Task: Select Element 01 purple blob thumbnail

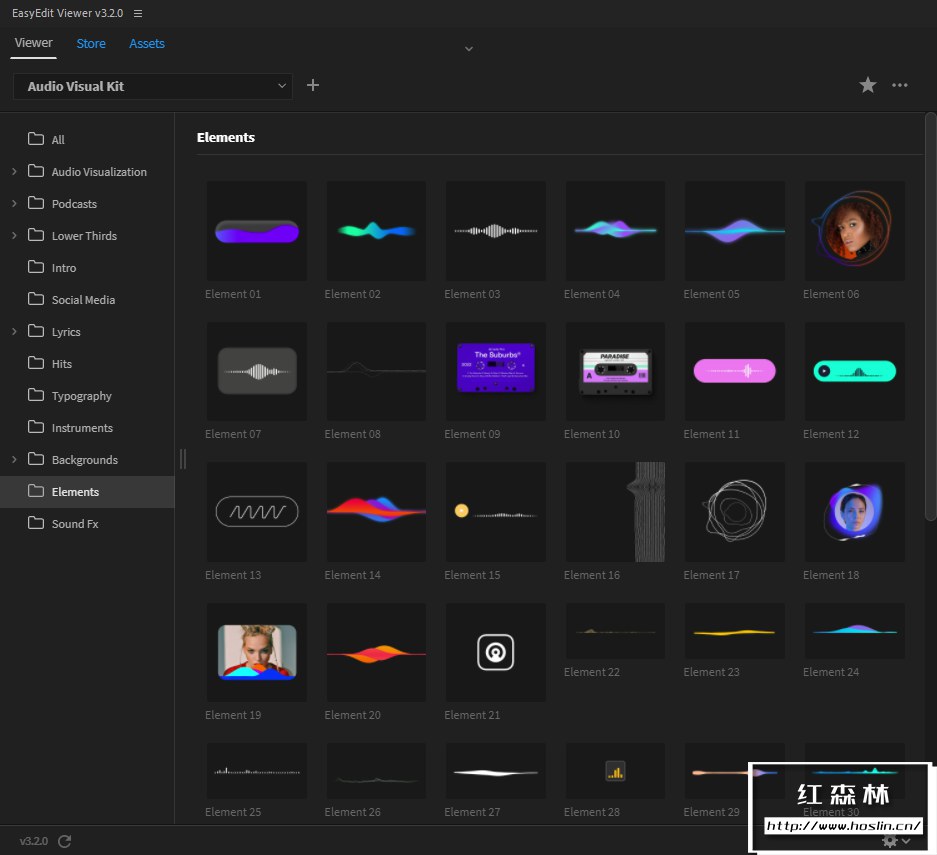Action: click(x=256, y=231)
